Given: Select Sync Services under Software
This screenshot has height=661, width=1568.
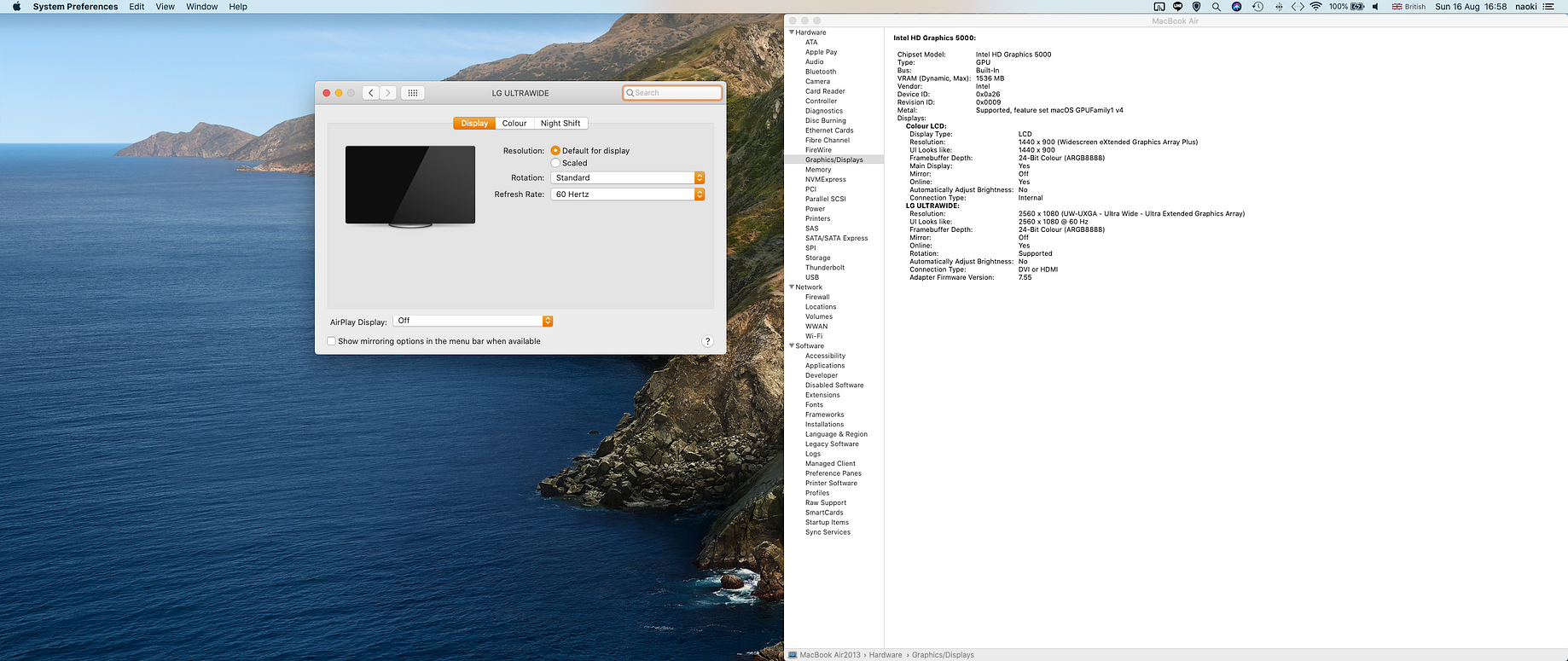Looking at the screenshot, I should (828, 532).
